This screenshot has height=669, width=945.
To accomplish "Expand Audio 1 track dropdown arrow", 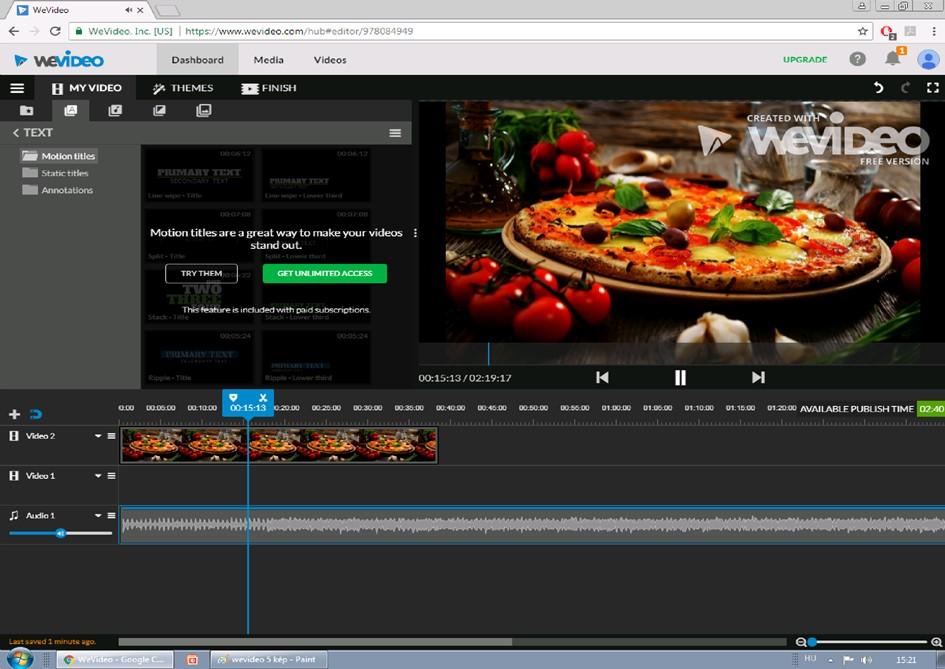I will pos(98,515).
